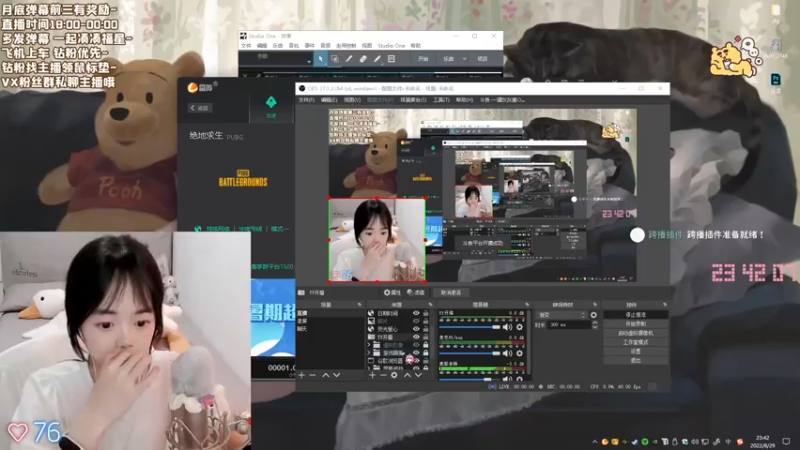Open the OBS 场景集合(S) menu
This screenshot has width=800, height=450.
coord(413,100)
